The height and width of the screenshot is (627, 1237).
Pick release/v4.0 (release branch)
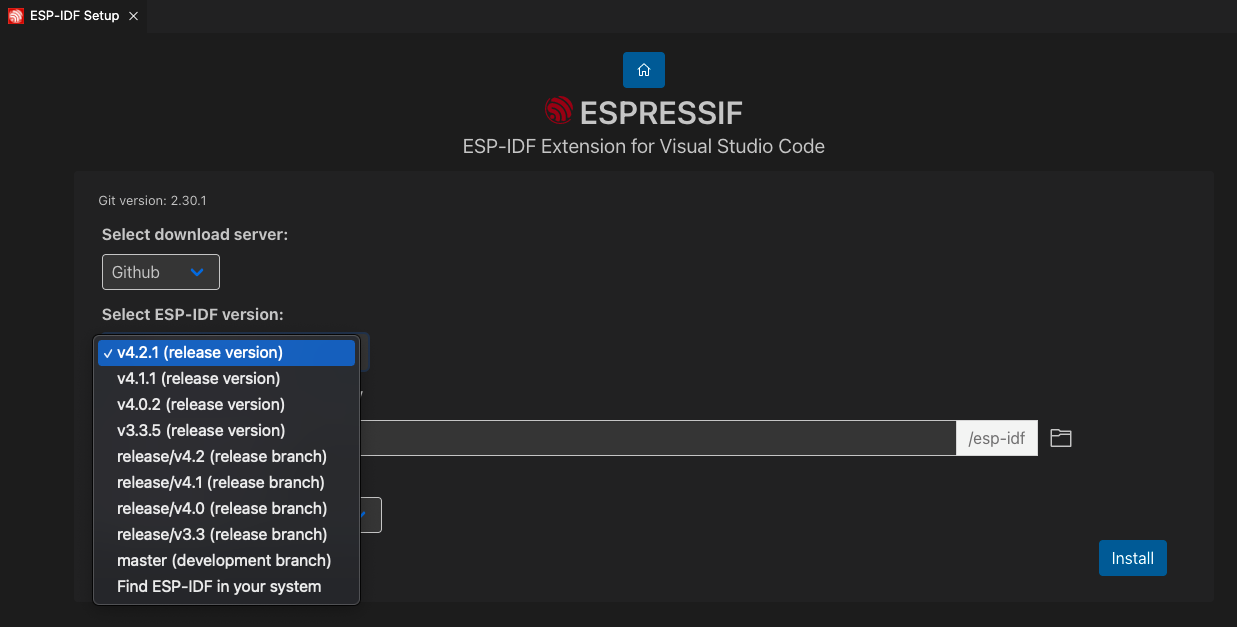click(x=226, y=509)
